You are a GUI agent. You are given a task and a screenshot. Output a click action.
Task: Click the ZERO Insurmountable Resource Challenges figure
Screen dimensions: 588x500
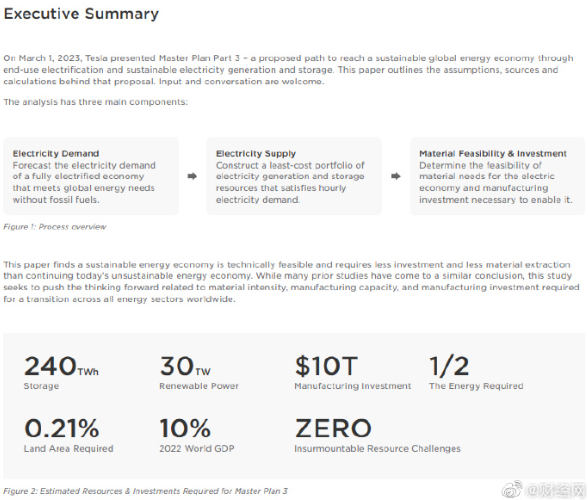pyautogui.click(x=377, y=435)
